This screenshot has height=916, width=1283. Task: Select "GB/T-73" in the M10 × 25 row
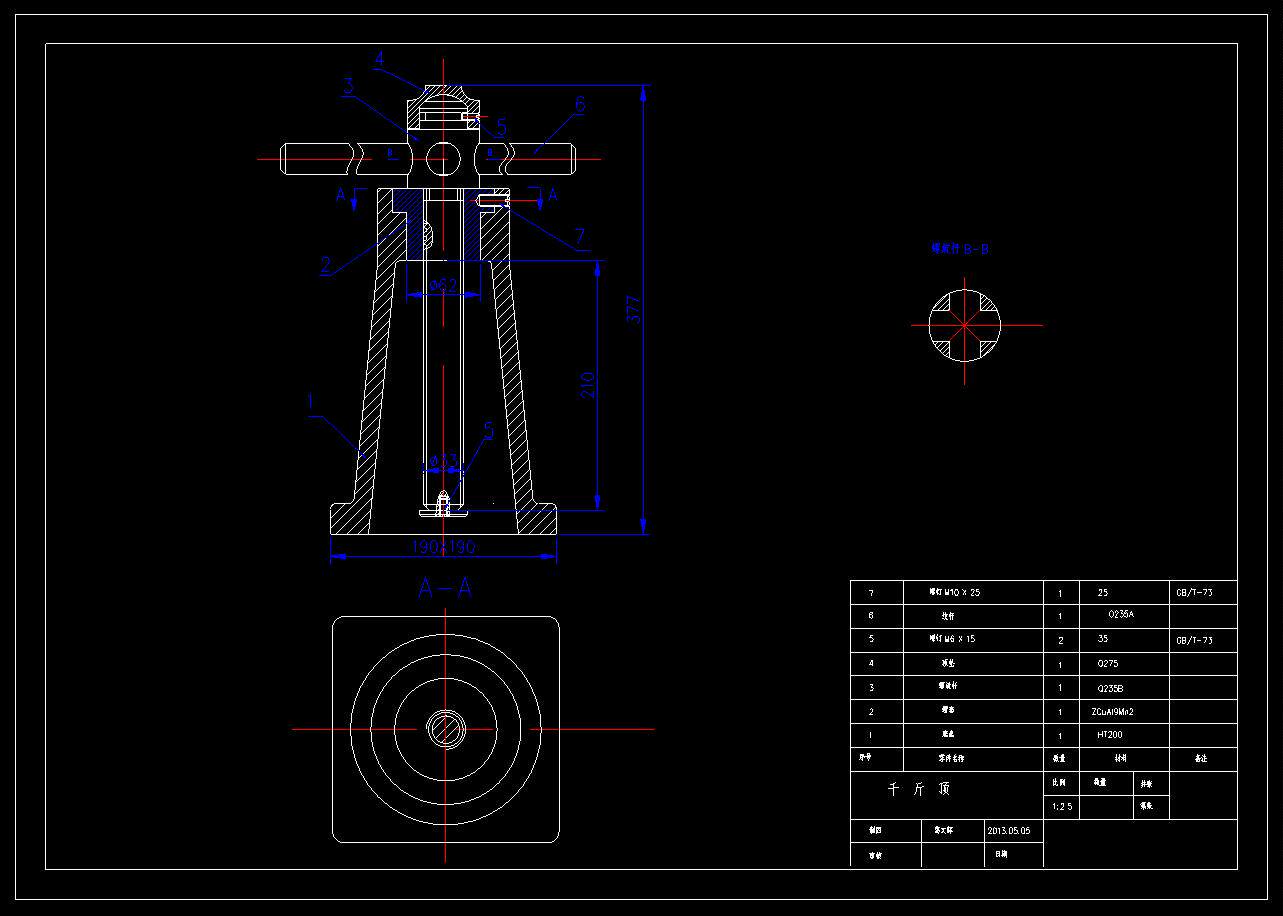[1194, 593]
